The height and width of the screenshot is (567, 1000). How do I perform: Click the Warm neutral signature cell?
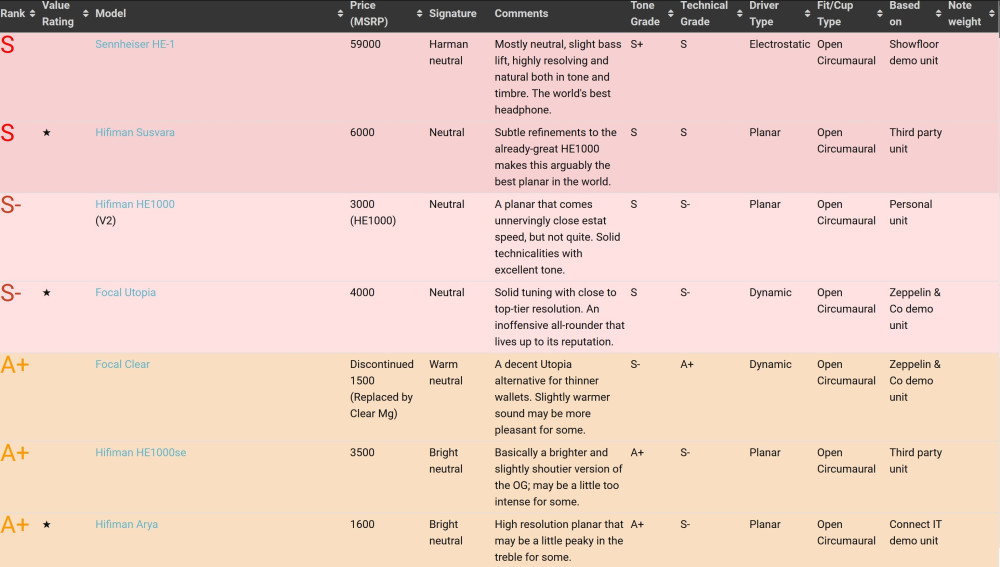coord(446,372)
